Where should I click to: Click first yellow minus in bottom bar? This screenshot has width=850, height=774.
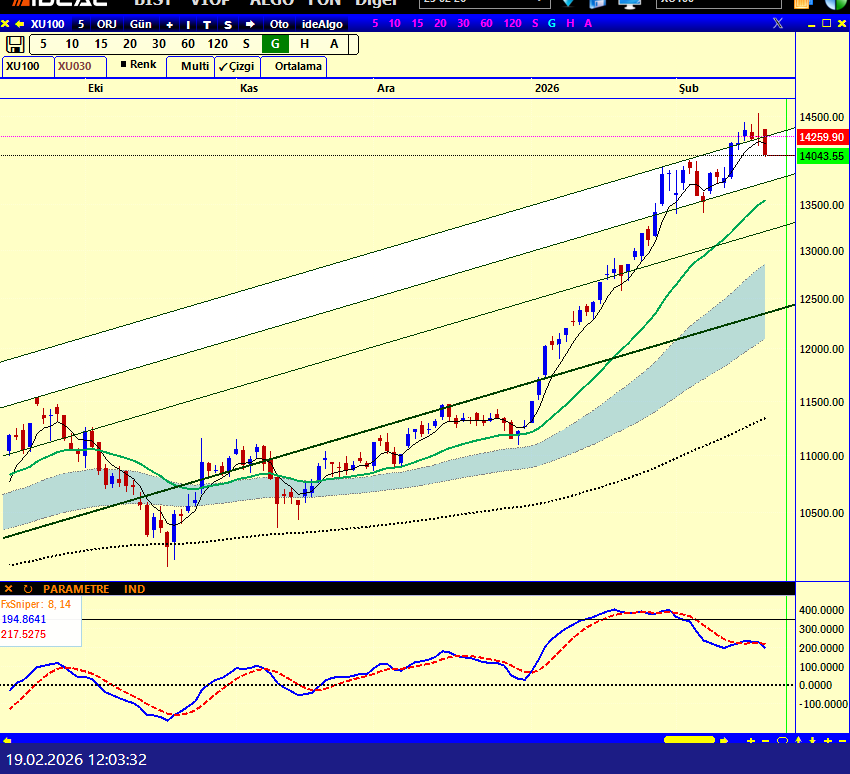click(765, 740)
